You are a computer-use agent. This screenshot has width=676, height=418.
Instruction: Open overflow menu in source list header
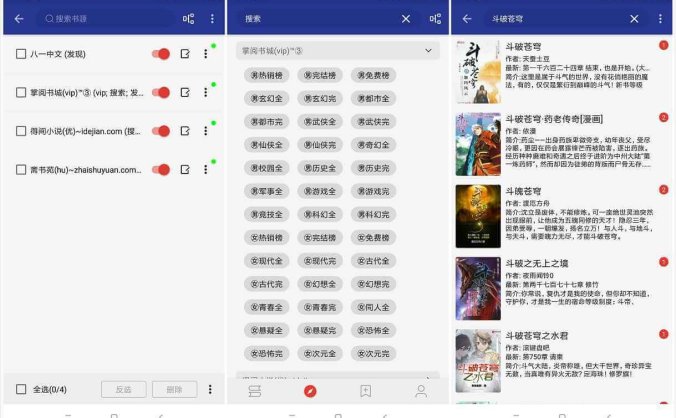(x=212, y=19)
